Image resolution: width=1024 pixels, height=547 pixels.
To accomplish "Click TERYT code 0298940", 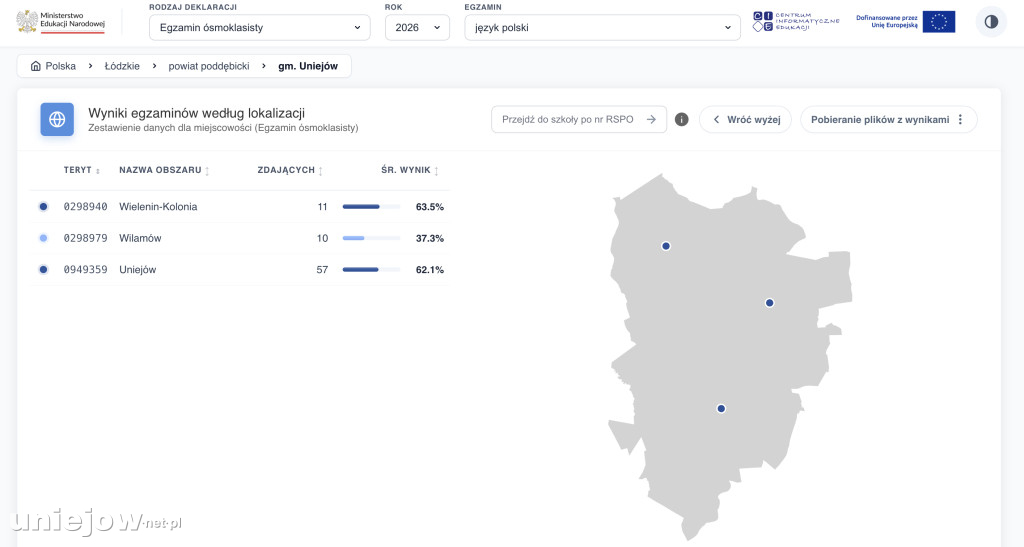I will 86,206.
